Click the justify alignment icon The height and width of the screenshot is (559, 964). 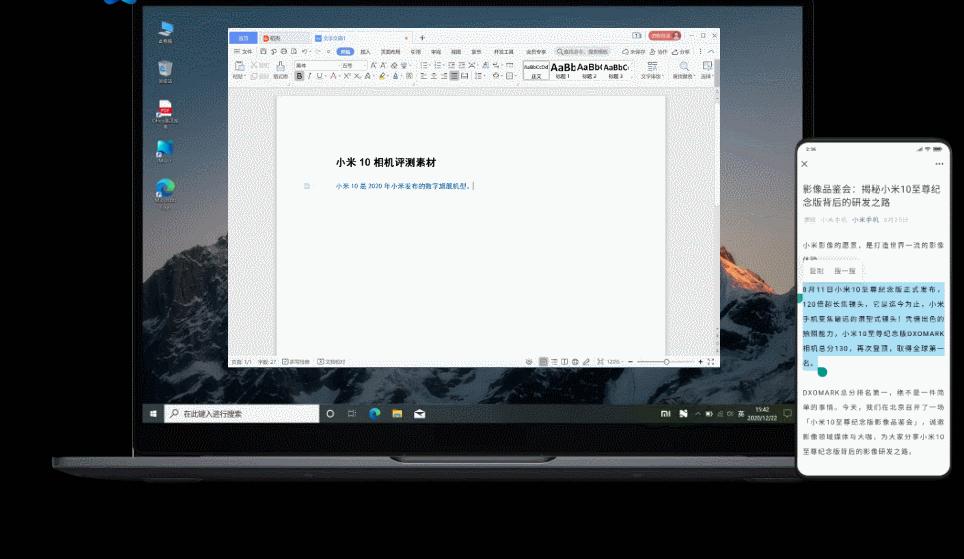(x=454, y=76)
